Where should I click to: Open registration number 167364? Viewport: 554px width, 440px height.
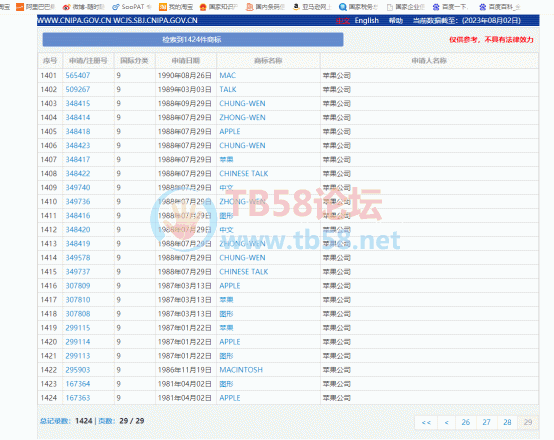[78, 384]
